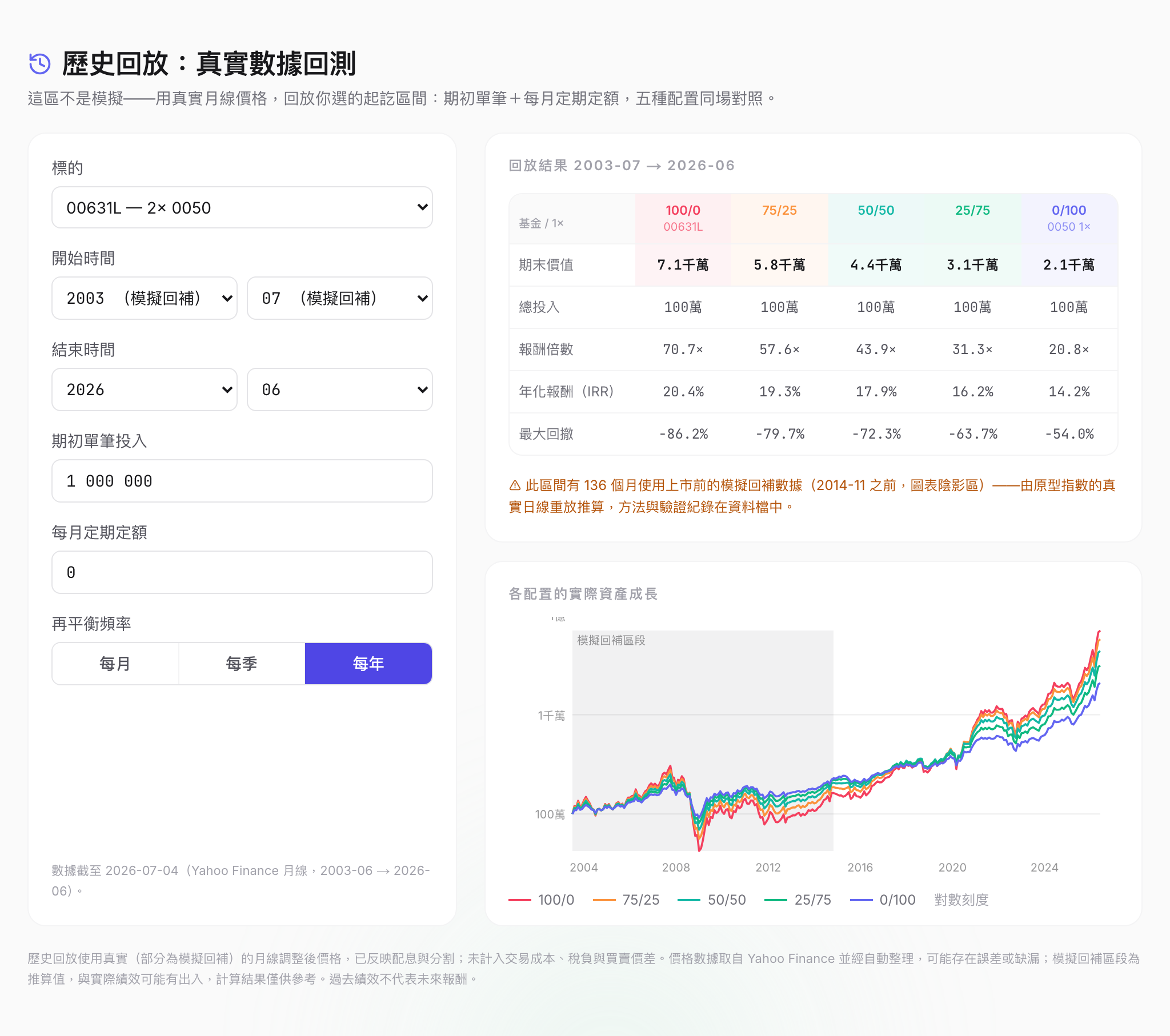Screen dimensions: 1170x1036
Task: Open the end month dropdown showing 06
Action: 339,390
